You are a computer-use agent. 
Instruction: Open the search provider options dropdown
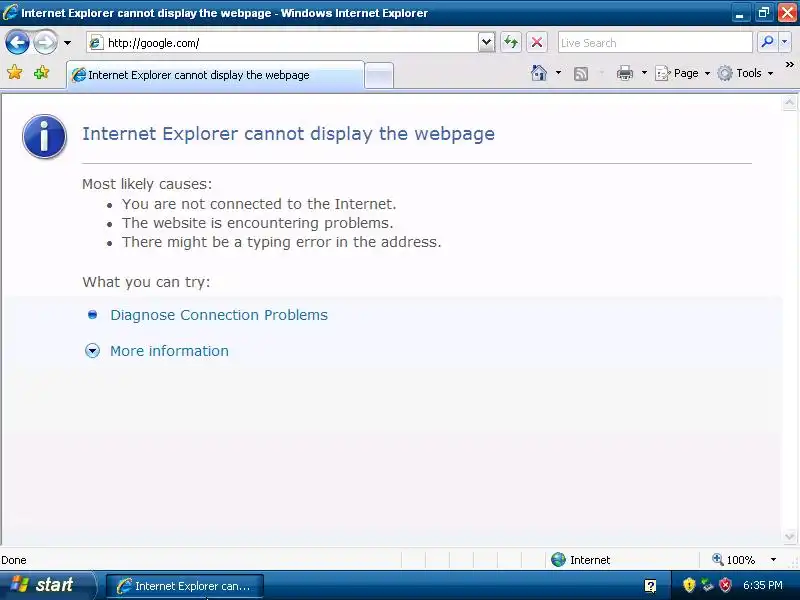785,42
